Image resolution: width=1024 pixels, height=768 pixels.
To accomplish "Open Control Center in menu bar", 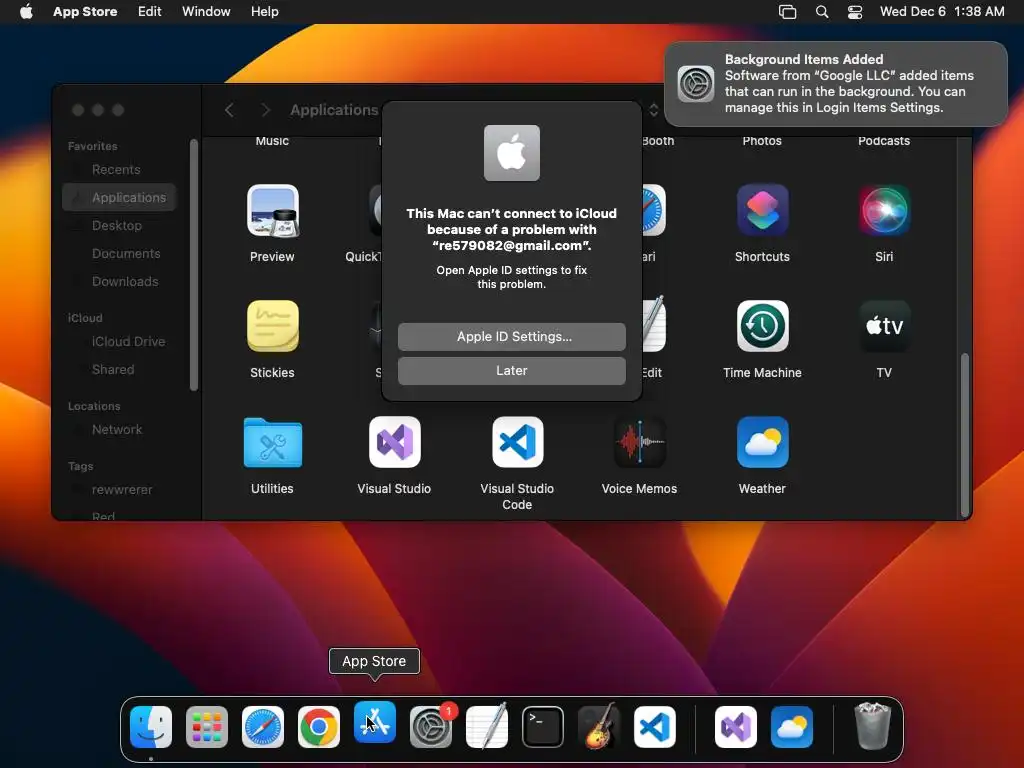I will click(855, 12).
